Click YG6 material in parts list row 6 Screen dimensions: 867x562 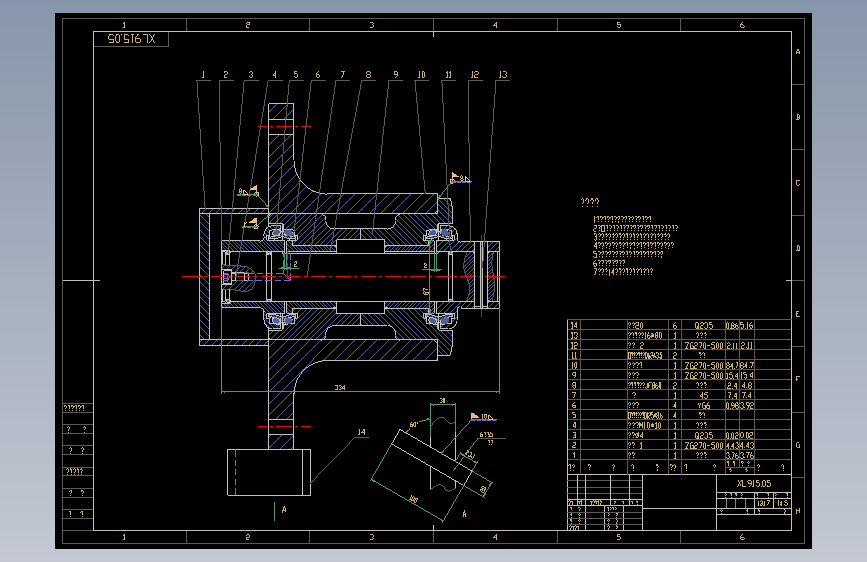coord(703,405)
